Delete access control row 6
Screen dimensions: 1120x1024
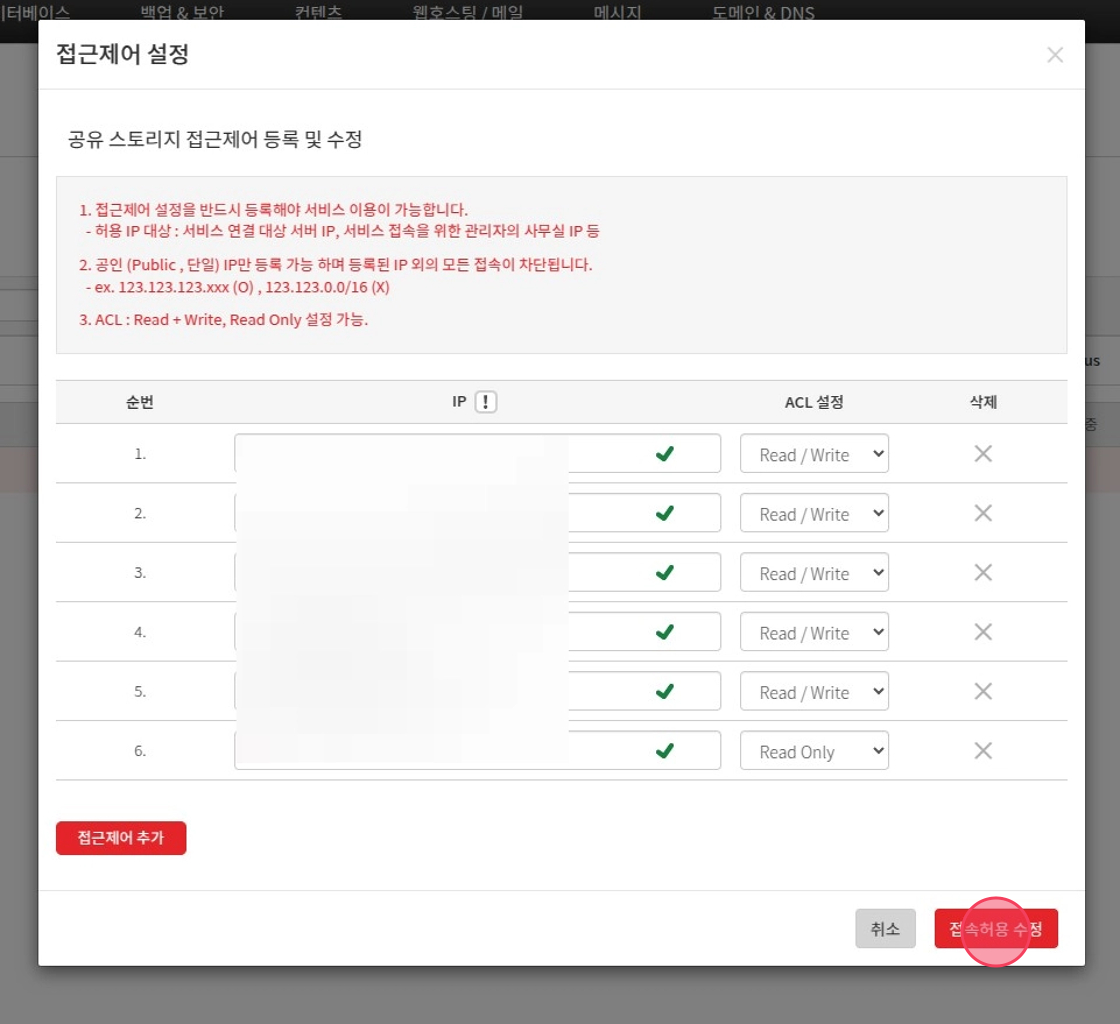[983, 751]
